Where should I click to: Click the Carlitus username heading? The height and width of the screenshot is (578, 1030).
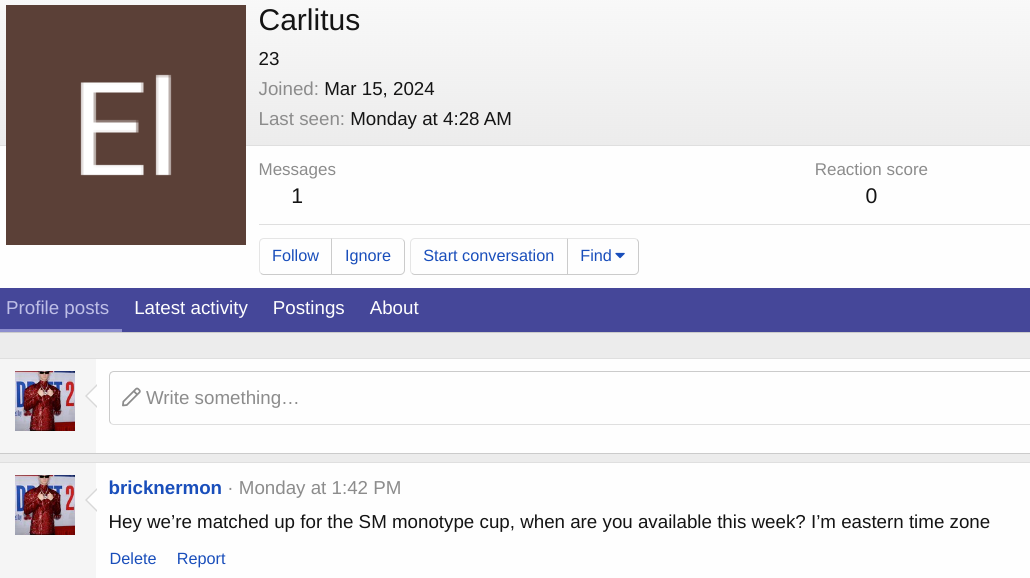tap(309, 20)
